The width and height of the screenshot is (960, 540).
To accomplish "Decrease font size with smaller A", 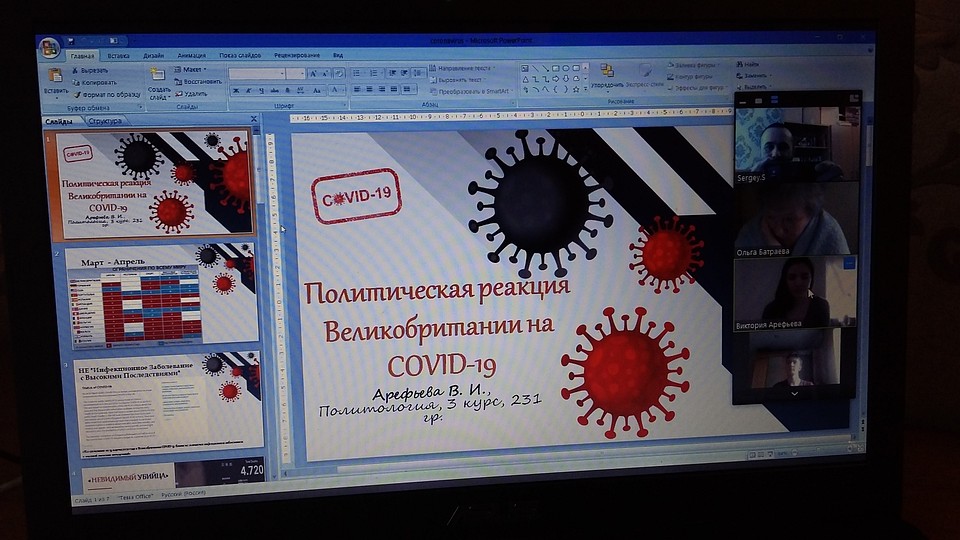I will coord(325,73).
